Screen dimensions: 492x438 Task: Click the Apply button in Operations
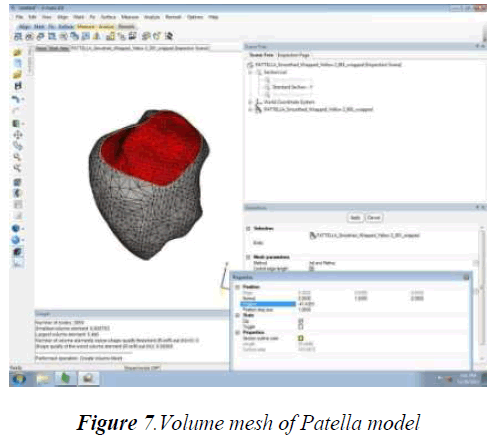click(x=355, y=218)
